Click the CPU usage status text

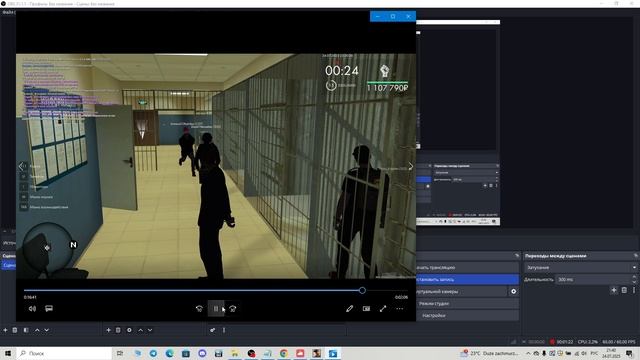pyautogui.click(x=588, y=342)
